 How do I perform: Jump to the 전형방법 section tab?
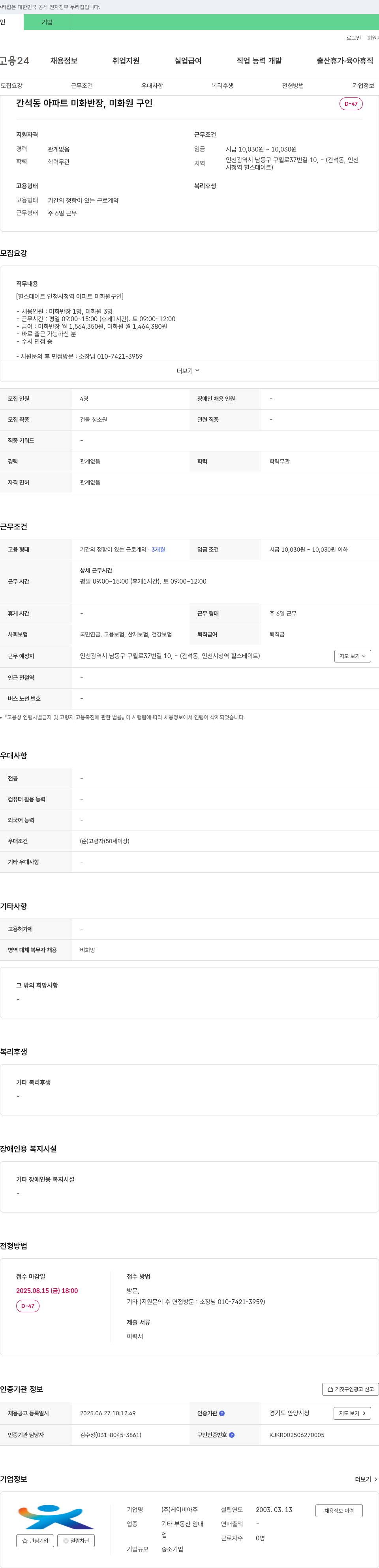tap(293, 86)
